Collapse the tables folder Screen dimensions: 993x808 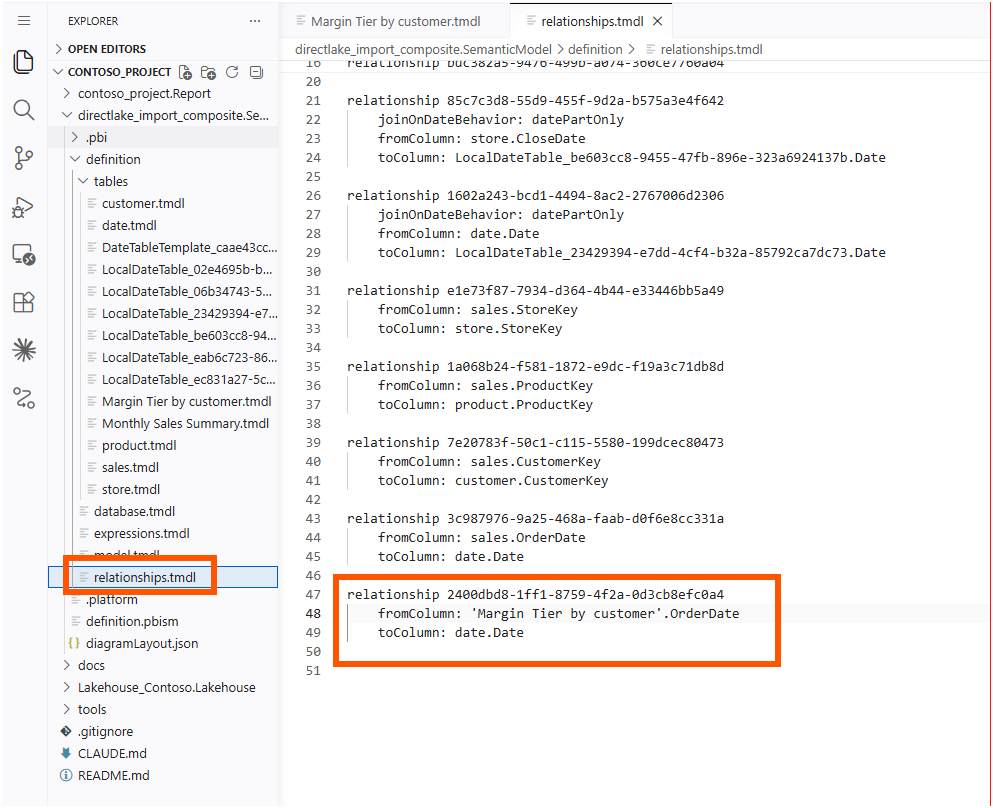(x=111, y=182)
